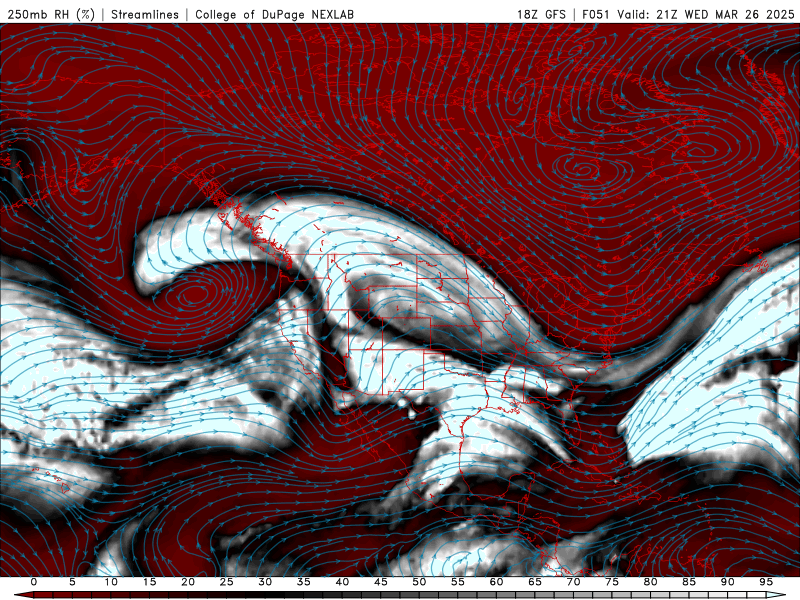Click the "75" label on the color scale
The height and width of the screenshot is (600, 800).
[x=612, y=582]
